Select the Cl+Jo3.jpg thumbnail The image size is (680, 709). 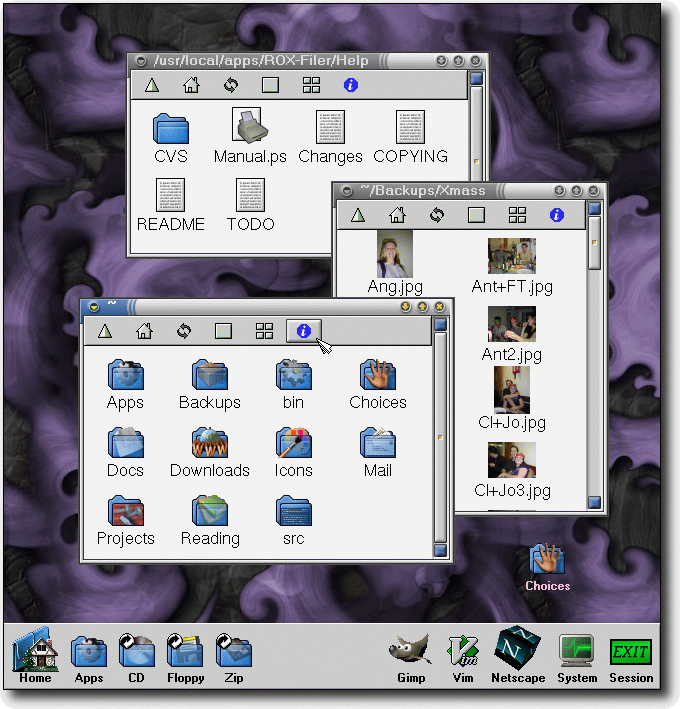512,471
